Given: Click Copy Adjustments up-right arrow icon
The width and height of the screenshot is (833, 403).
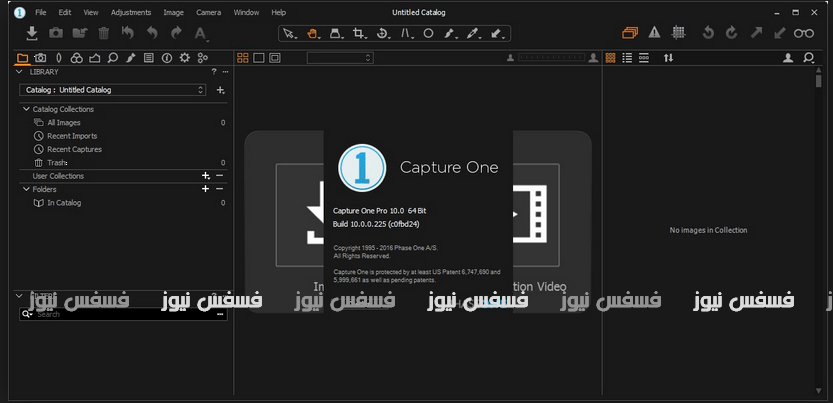Looking at the screenshot, I should [756, 33].
